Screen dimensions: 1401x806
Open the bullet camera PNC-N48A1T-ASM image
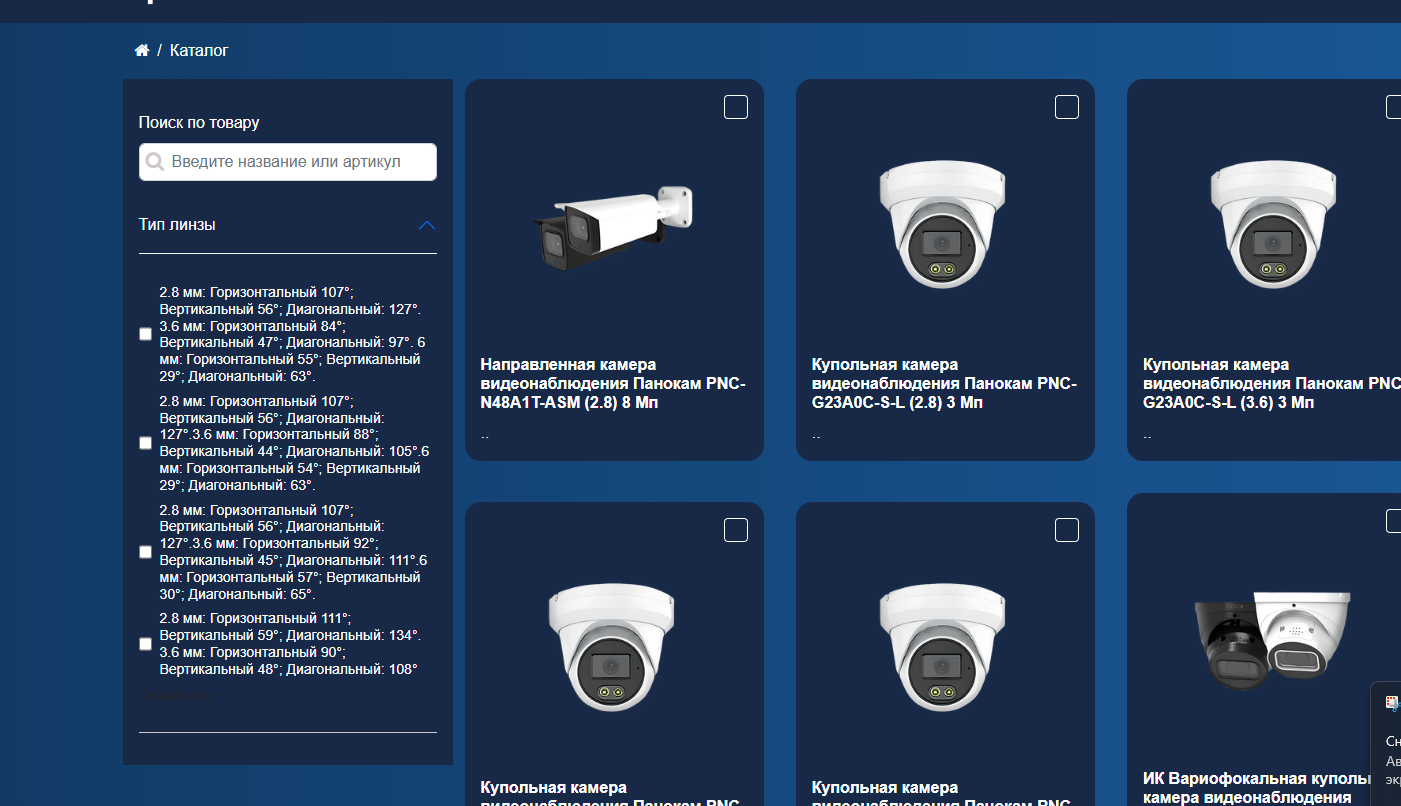point(613,226)
